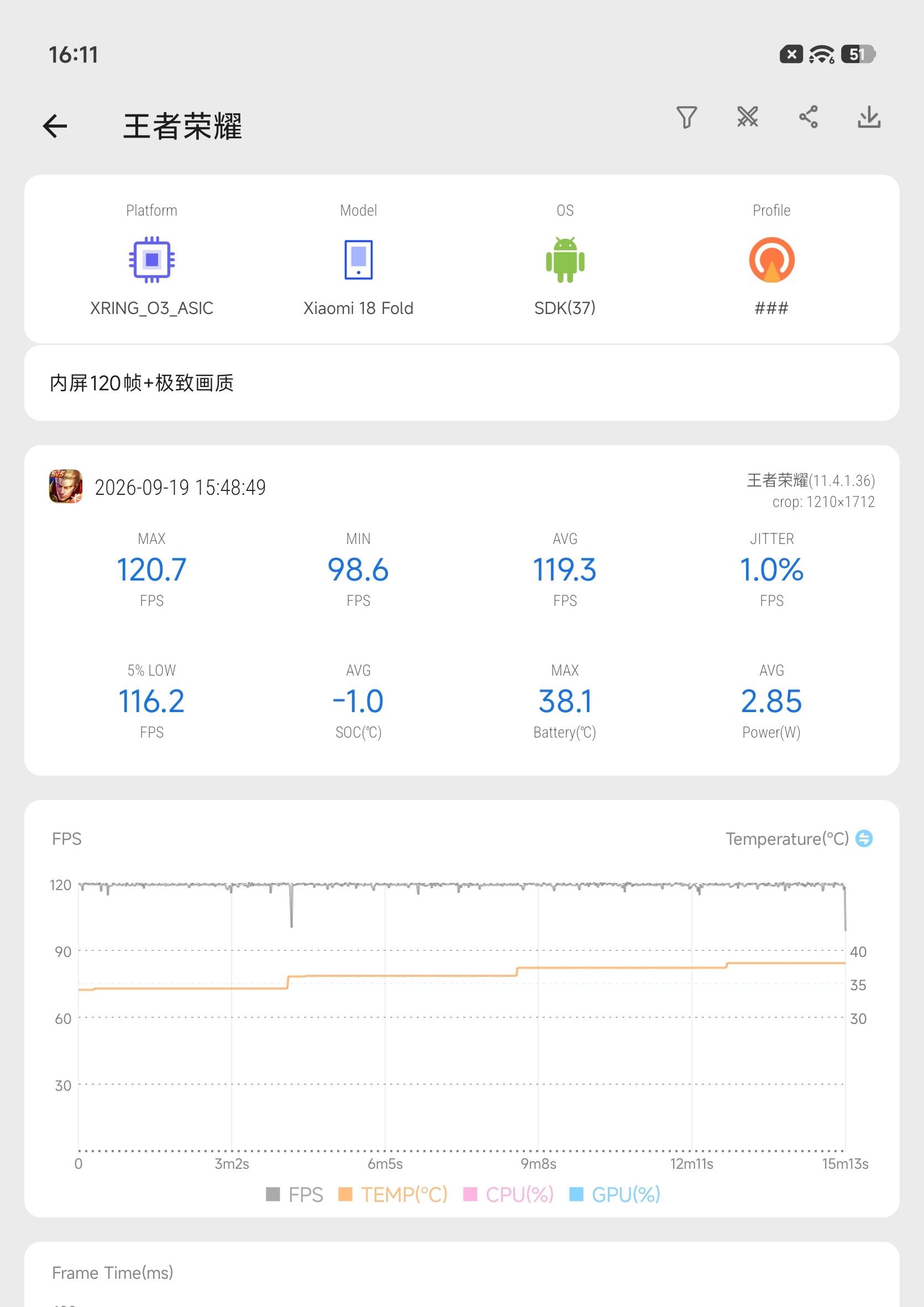The image size is (924, 1307).
Task: Tap the AVG Power value 2.85
Action: coord(771,700)
